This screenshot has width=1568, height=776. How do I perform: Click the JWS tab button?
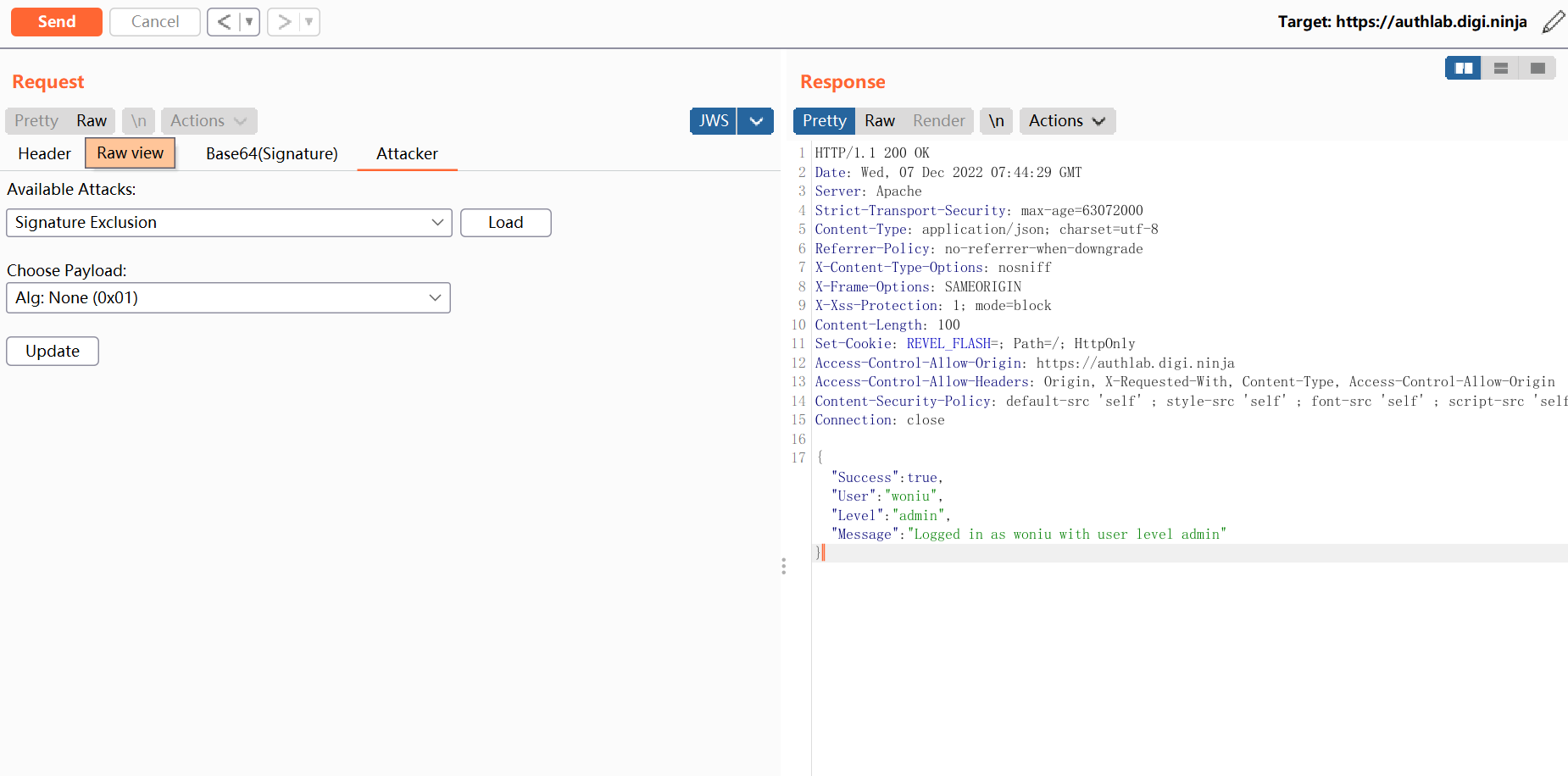click(x=714, y=121)
